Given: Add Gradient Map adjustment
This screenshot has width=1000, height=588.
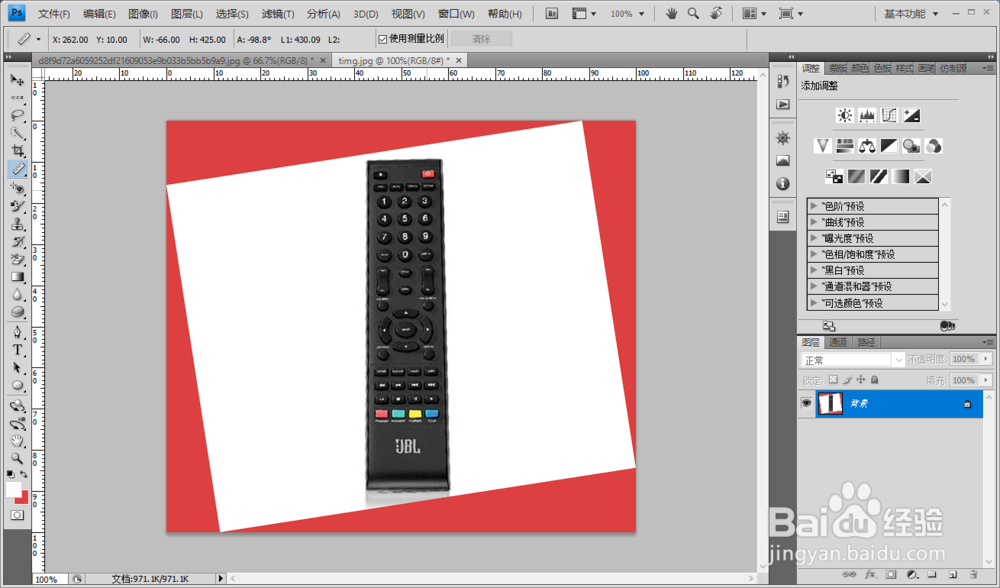Looking at the screenshot, I should (901, 176).
